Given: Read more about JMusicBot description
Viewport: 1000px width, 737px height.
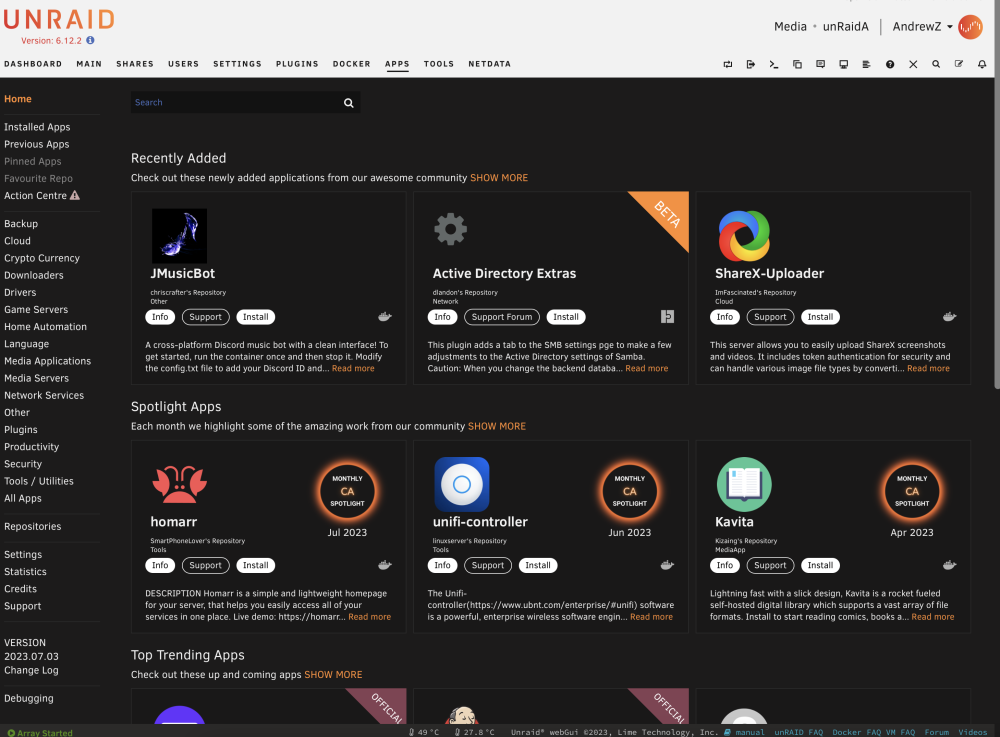Looking at the screenshot, I should [353, 368].
